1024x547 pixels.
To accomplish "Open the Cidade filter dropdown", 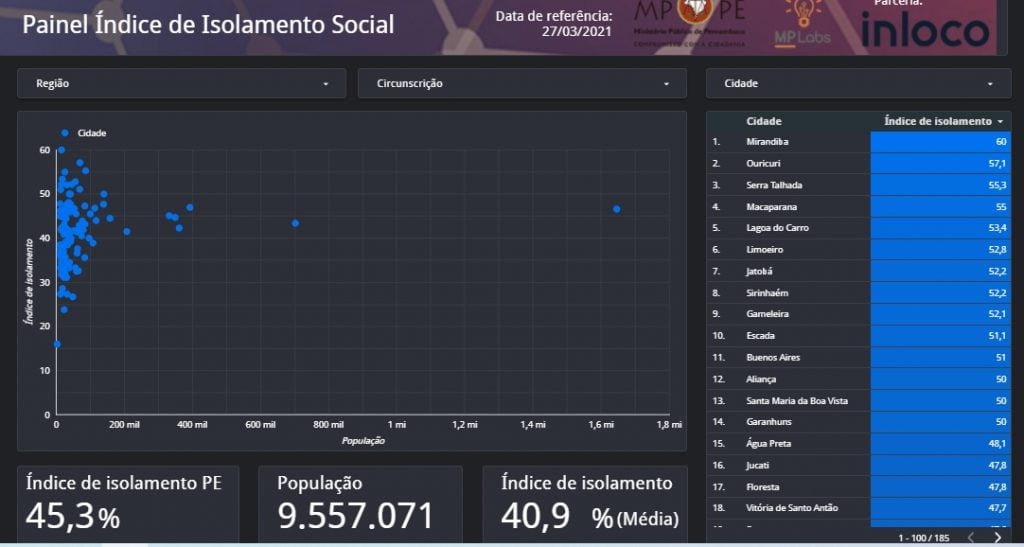I will click(x=860, y=84).
